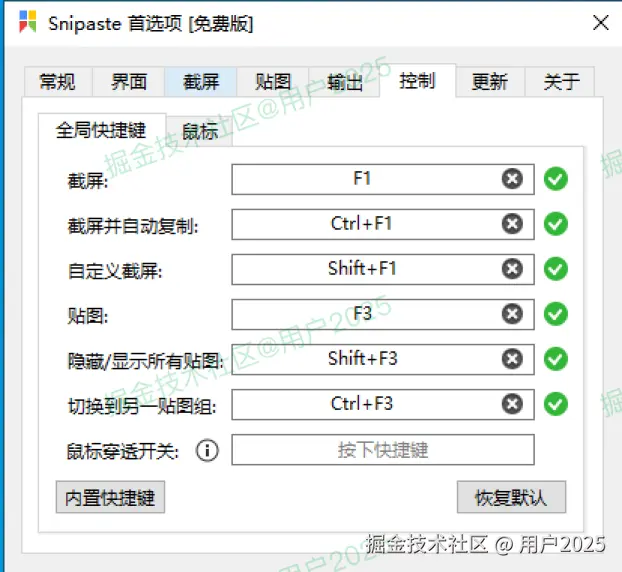Focus the 自定义截屏 hotkey field

383,269
